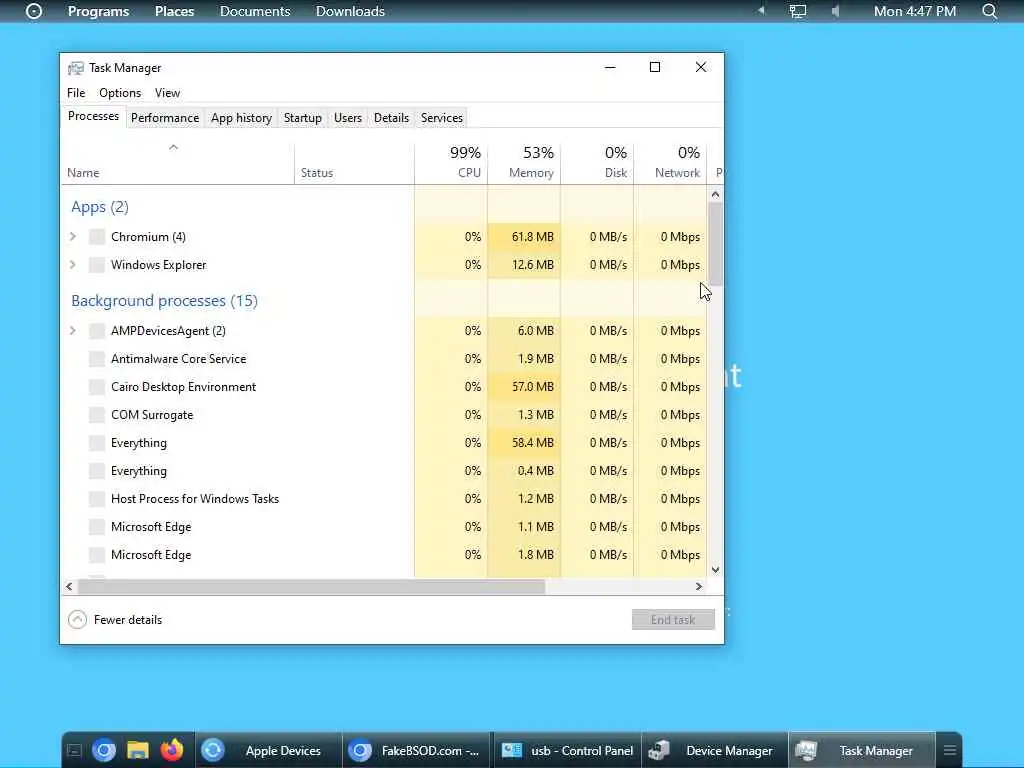The width and height of the screenshot is (1024, 768).
Task: Select the Microsoft Edge process using 1.8 MB
Action: 384,555
